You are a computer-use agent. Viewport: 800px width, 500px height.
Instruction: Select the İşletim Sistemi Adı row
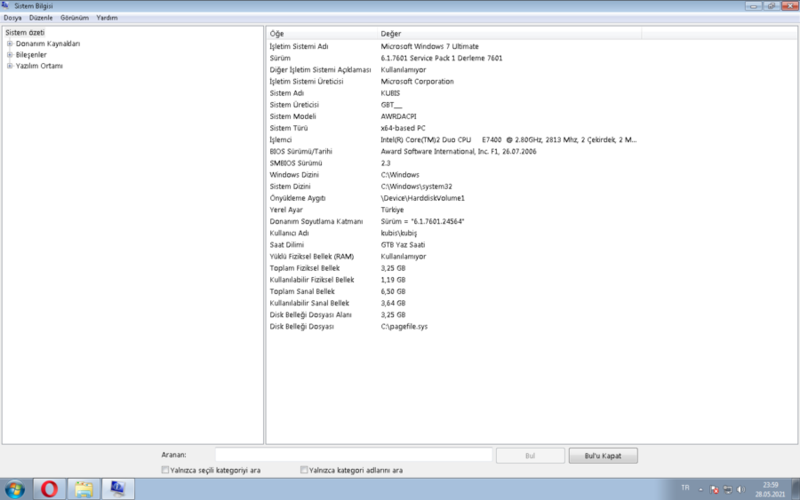(x=299, y=46)
